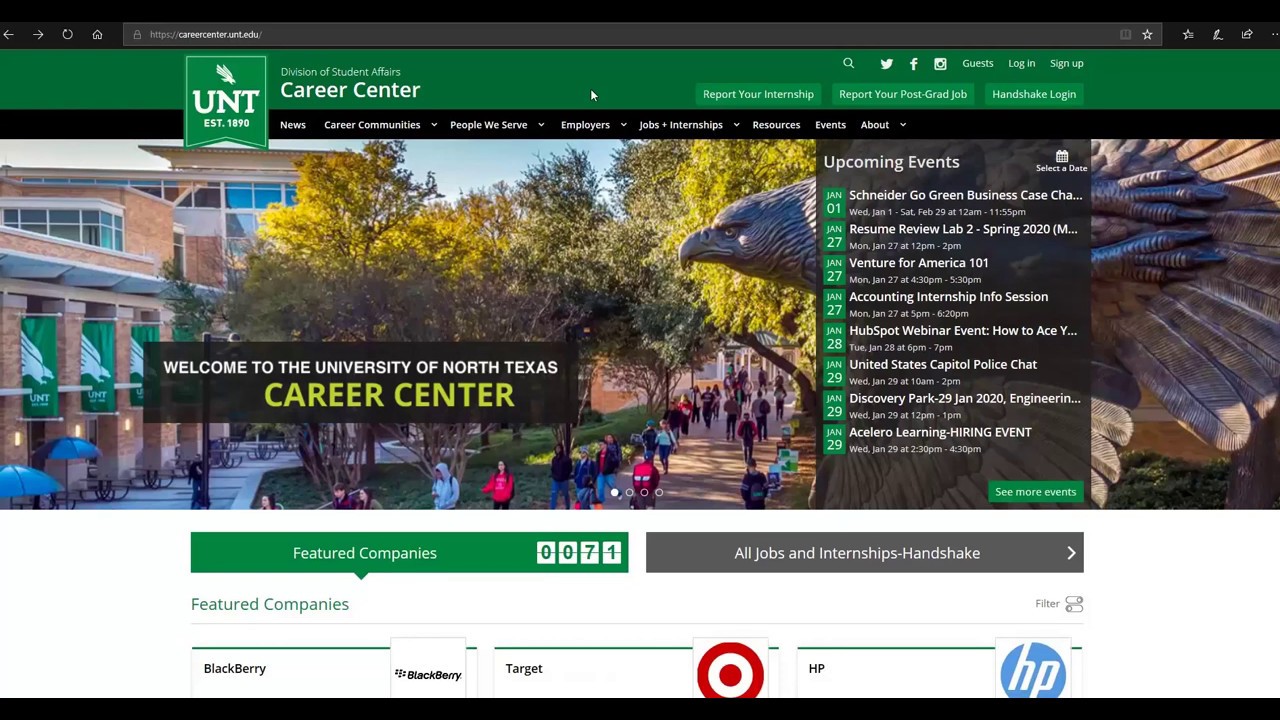Viewport: 1280px width, 720px height.
Task: Select All Jobs and Internships-Handshake tab
Action: coord(864,553)
